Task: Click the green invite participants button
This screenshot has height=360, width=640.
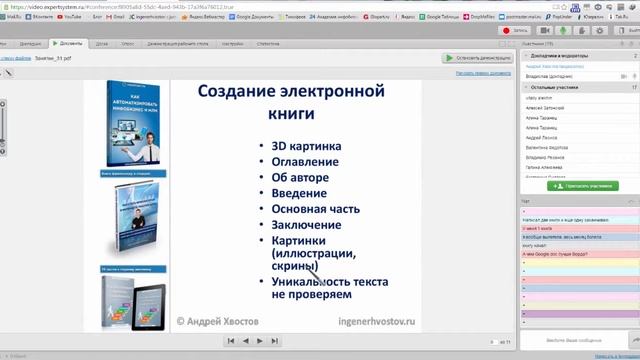Action: coord(582,186)
